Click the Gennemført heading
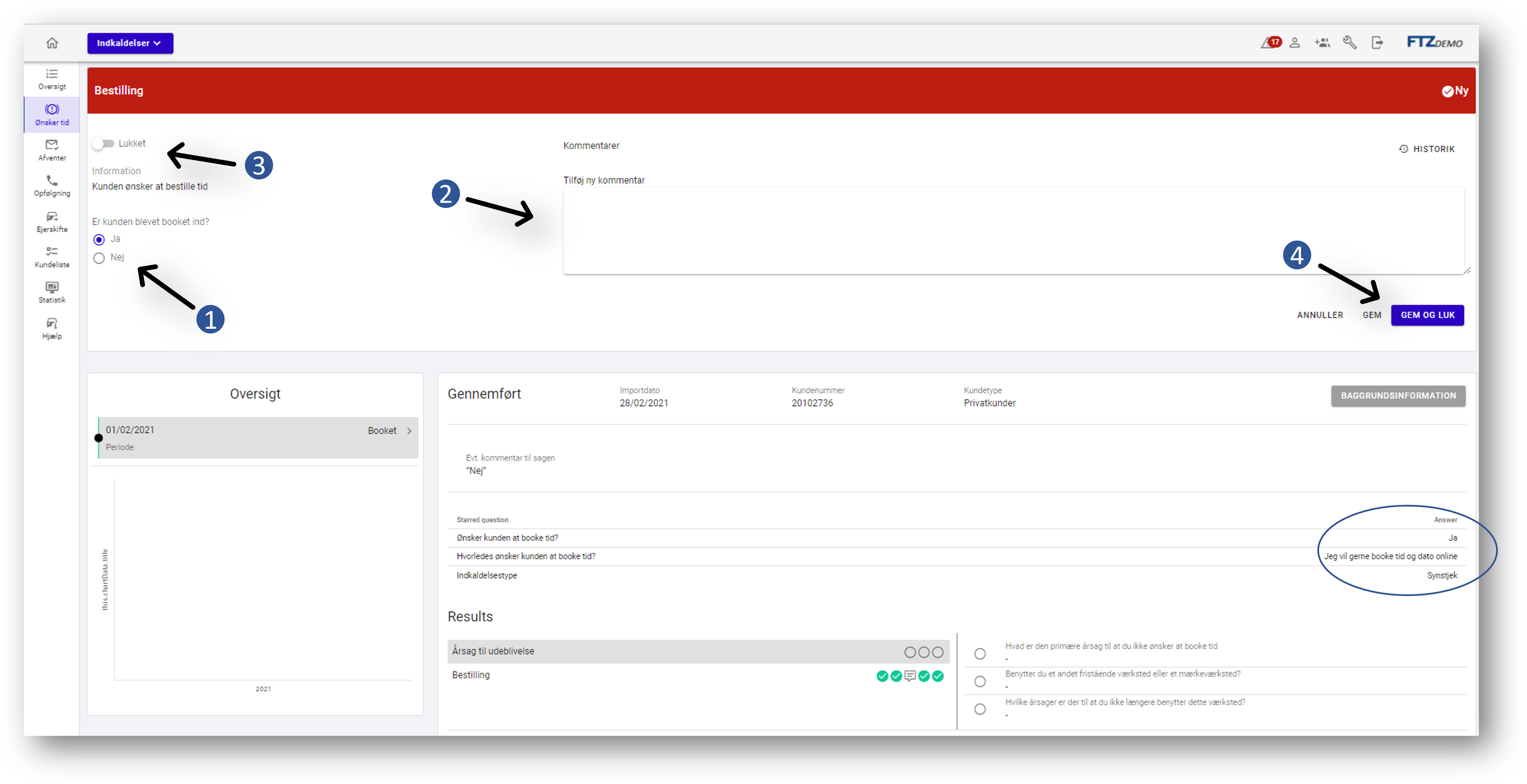 pos(484,394)
